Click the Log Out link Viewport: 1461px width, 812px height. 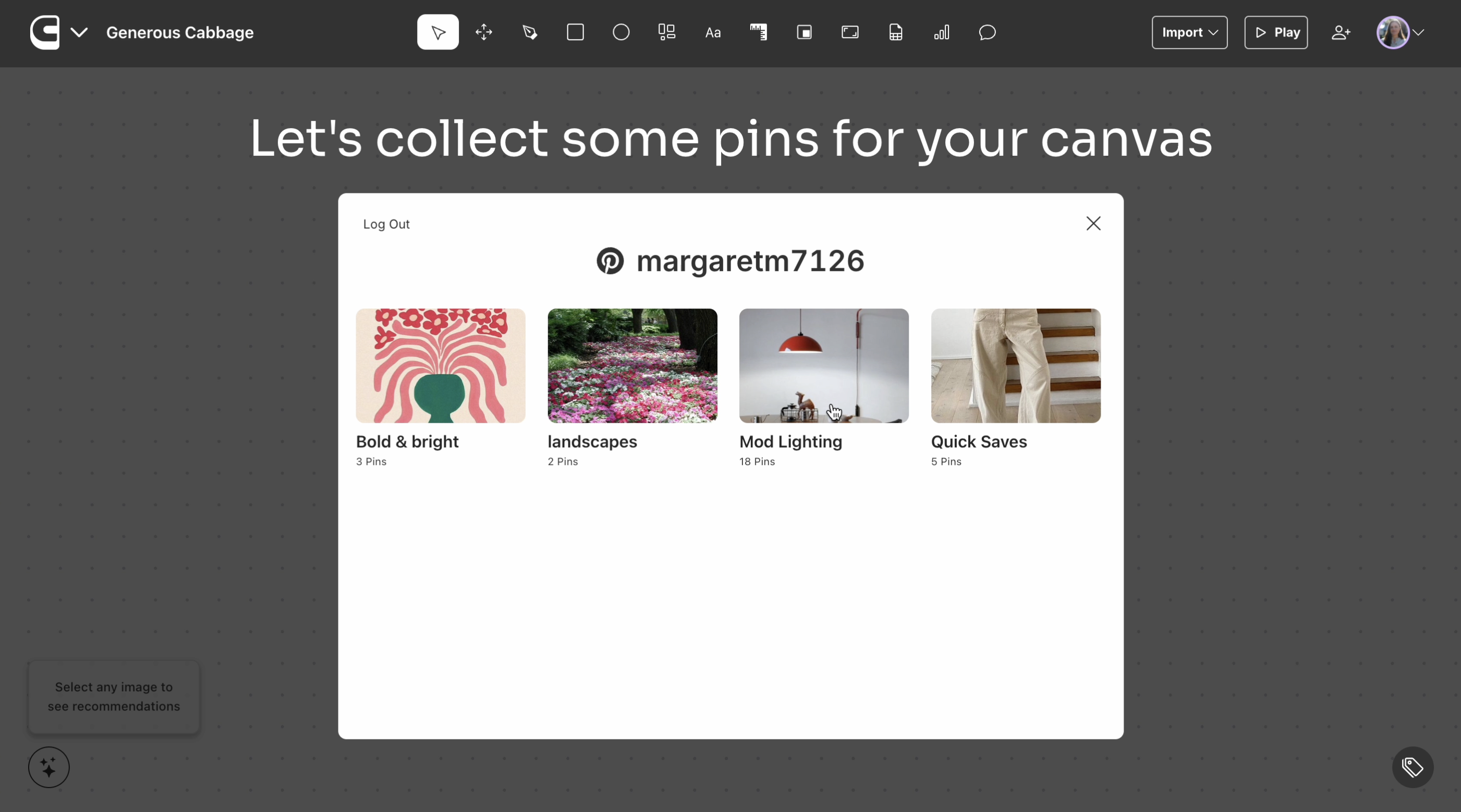(x=386, y=224)
